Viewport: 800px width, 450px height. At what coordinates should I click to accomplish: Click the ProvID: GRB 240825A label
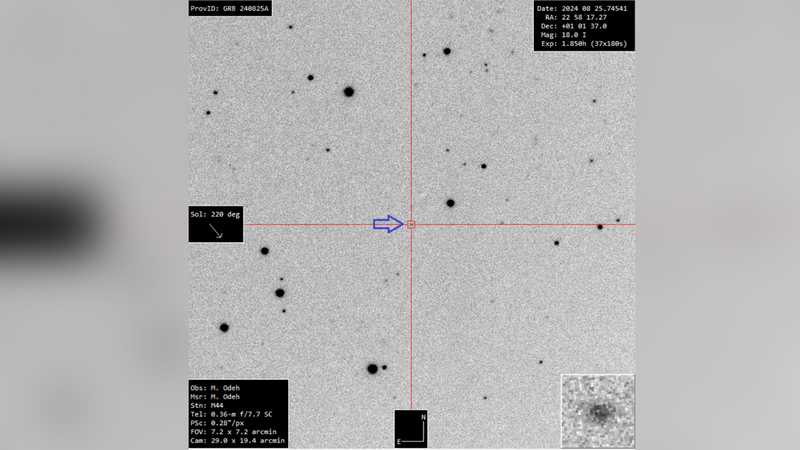231,8
